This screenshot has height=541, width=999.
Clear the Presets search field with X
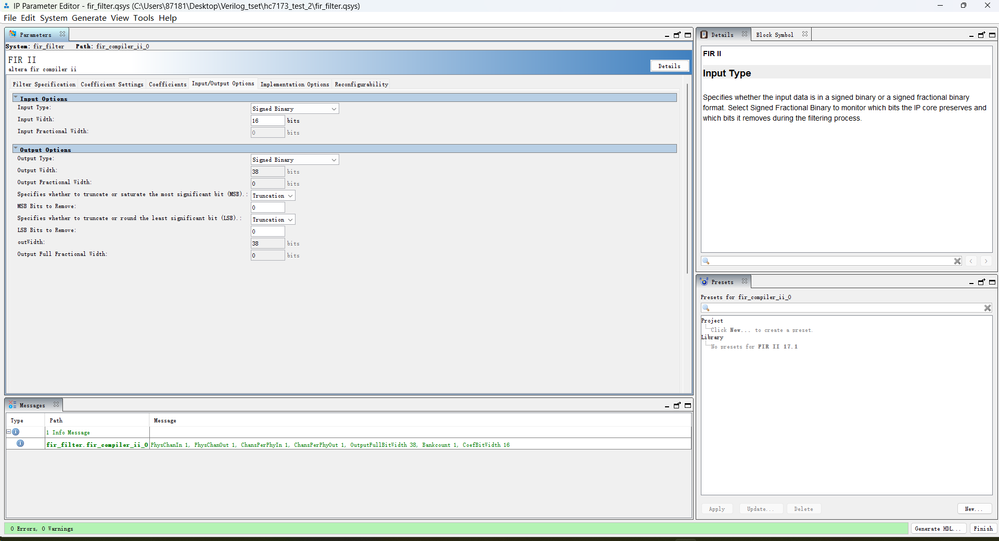click(988, 308)
